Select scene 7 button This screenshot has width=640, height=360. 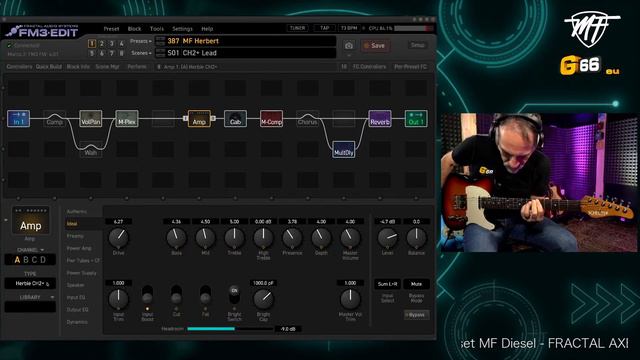coord(111,53)
